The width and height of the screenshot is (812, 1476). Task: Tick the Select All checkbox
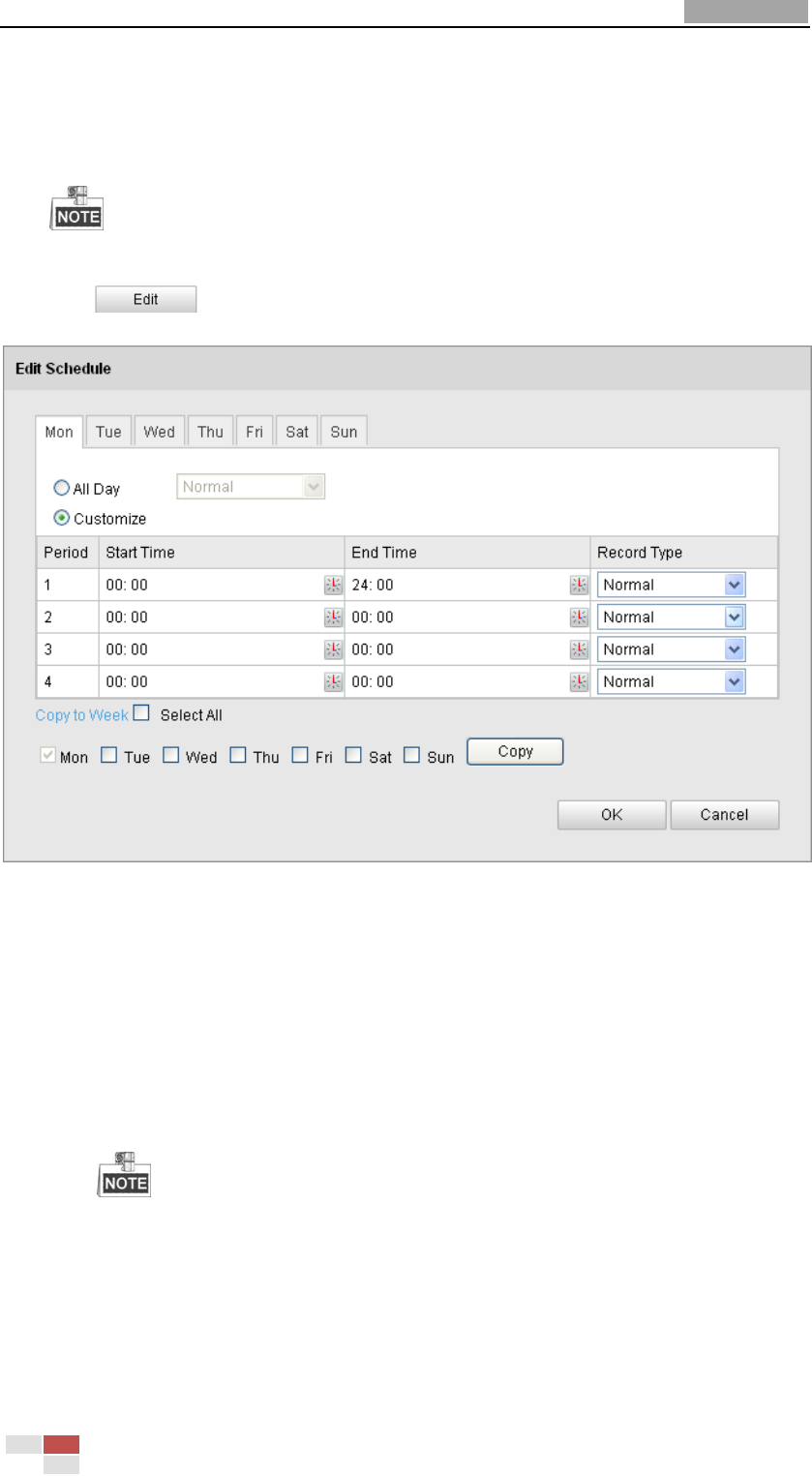point(141,714)
